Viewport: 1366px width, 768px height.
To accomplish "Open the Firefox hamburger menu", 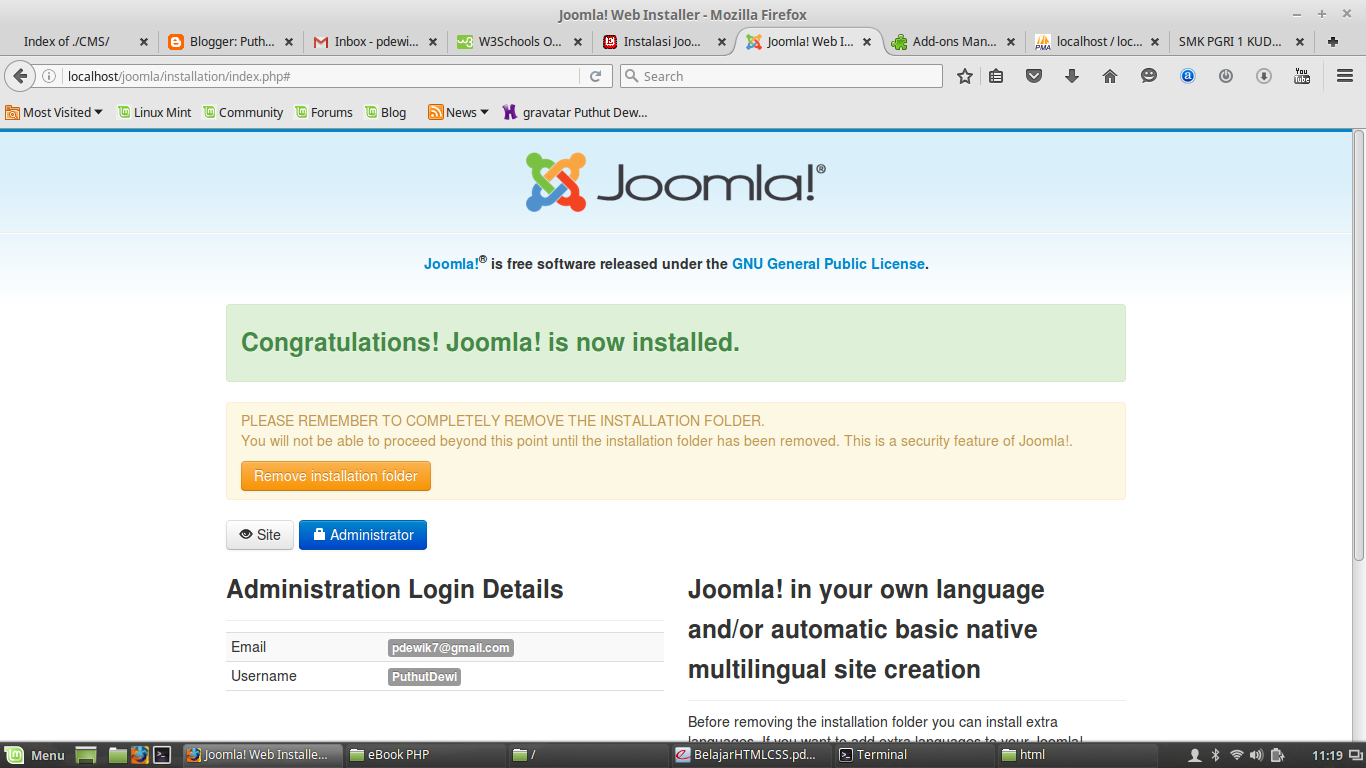I will point(1345,76).
